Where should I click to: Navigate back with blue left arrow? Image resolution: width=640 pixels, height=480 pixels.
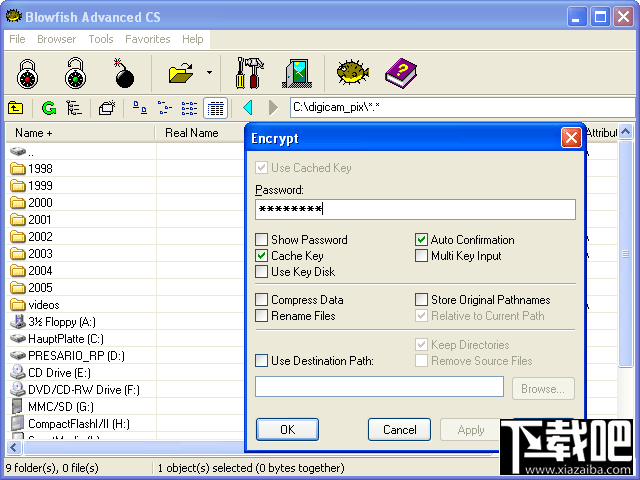(x=247, y=108)
